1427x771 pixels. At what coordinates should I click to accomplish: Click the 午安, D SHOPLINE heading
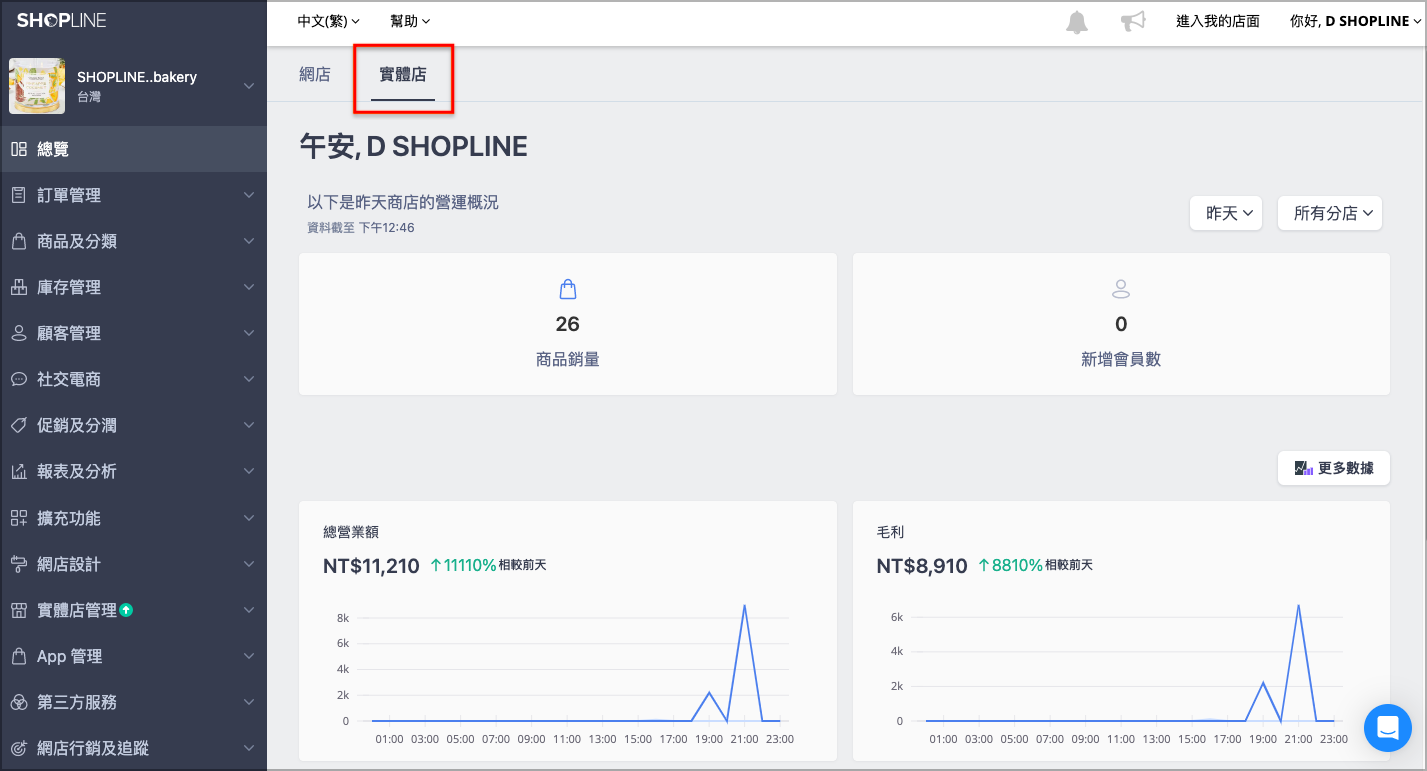[413, 146]
